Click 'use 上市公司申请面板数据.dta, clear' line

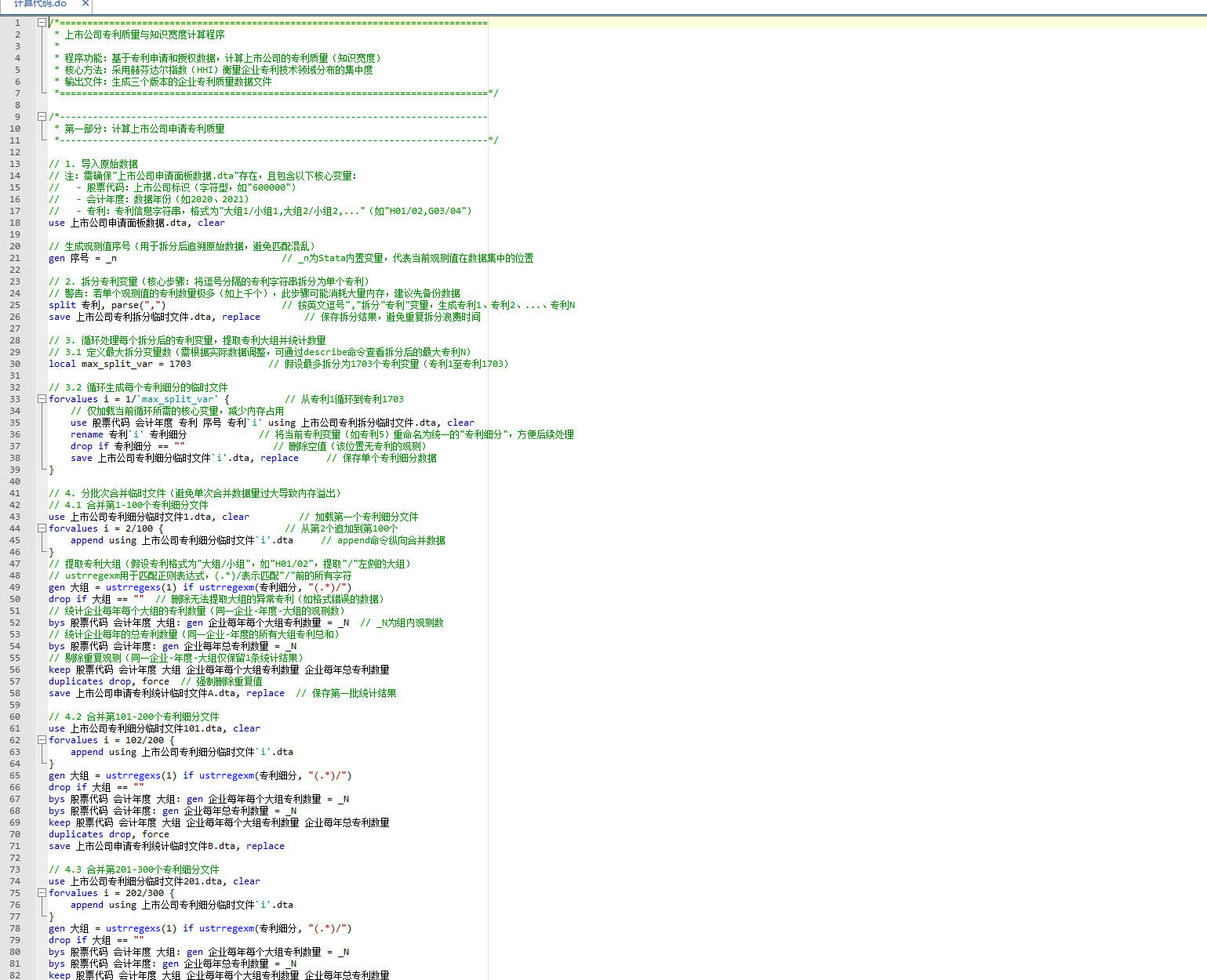pos(136,223)
